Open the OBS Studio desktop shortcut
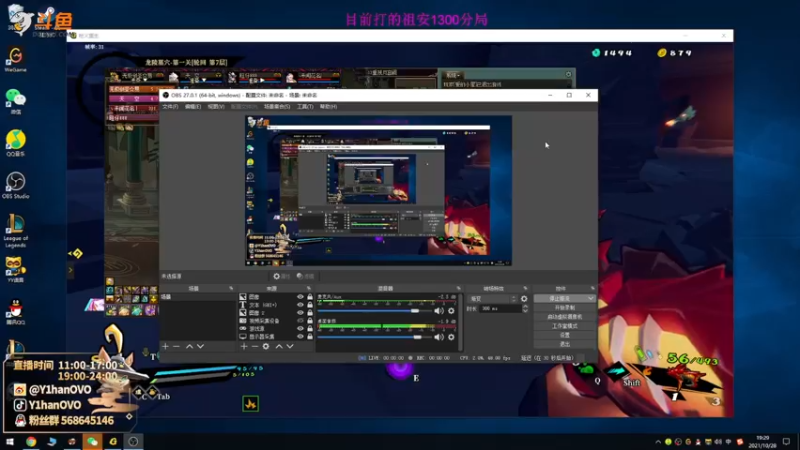The image size is (800, 450). pyautogui.click(x=15, y=186)
